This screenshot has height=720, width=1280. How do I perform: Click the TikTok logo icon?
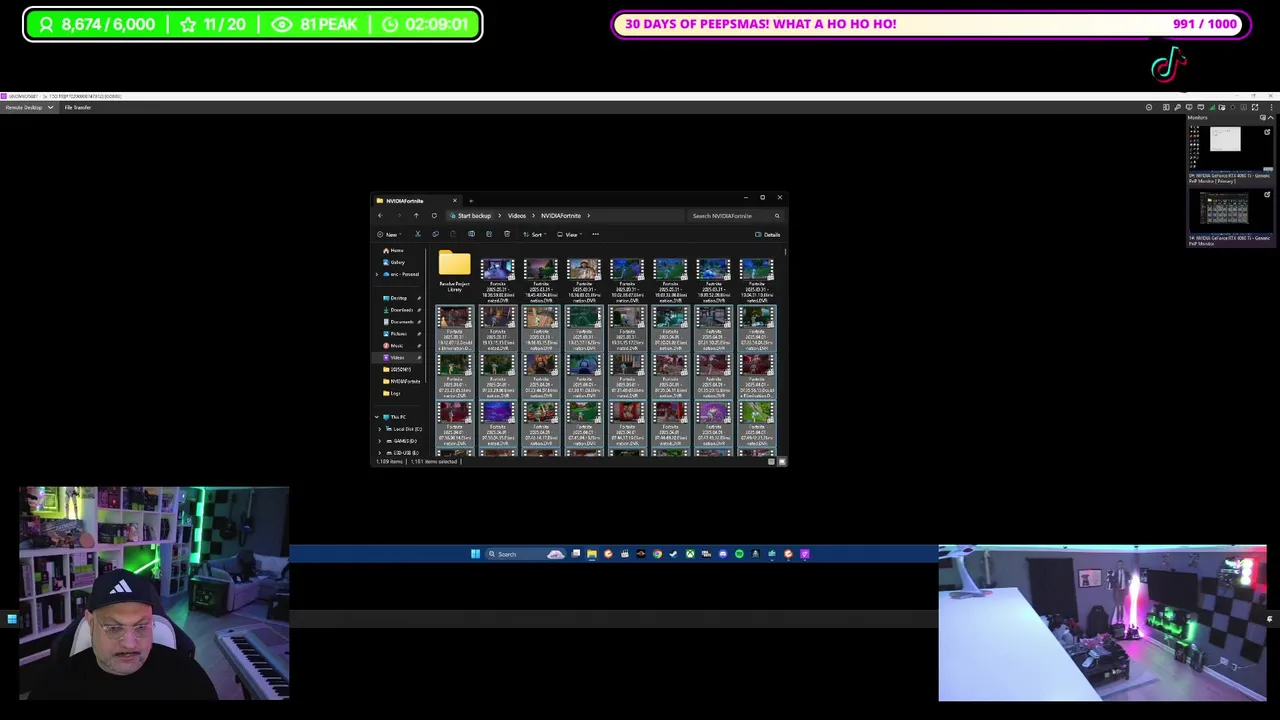(x=1168, y=66)
